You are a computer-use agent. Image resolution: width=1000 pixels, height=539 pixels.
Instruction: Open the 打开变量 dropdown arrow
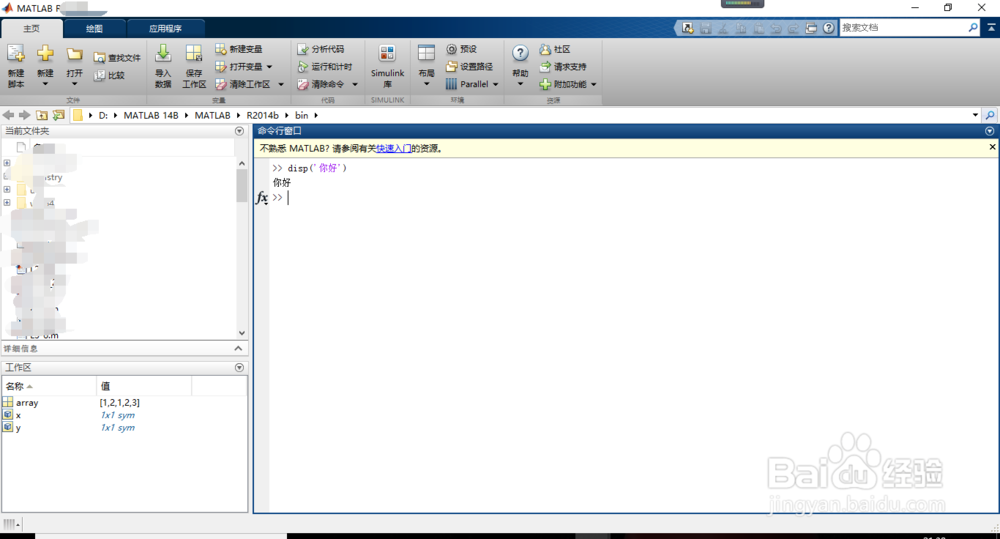tap(269, 67)
